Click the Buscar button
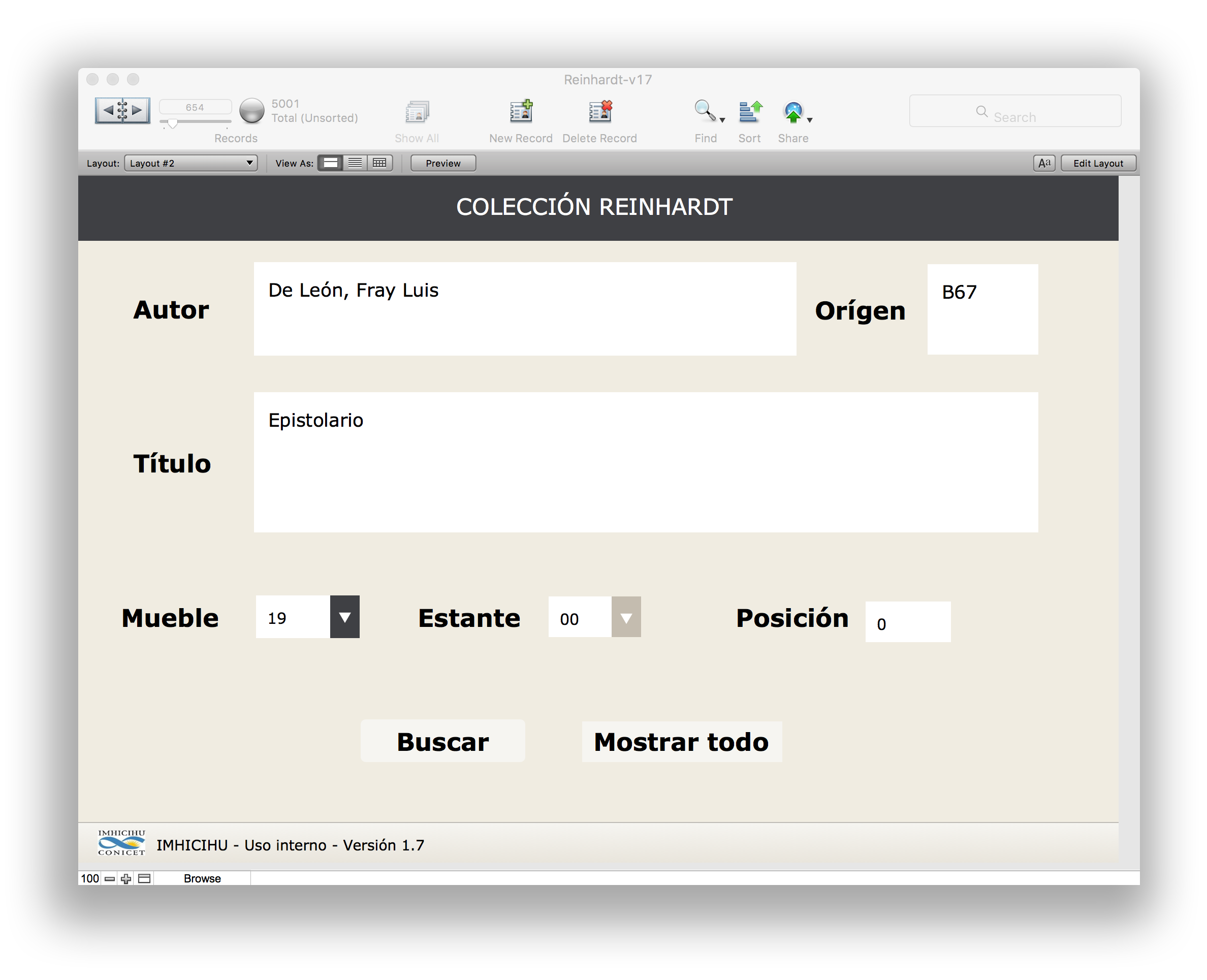This screenshot has height=980, width=1207. coord(443,742)
